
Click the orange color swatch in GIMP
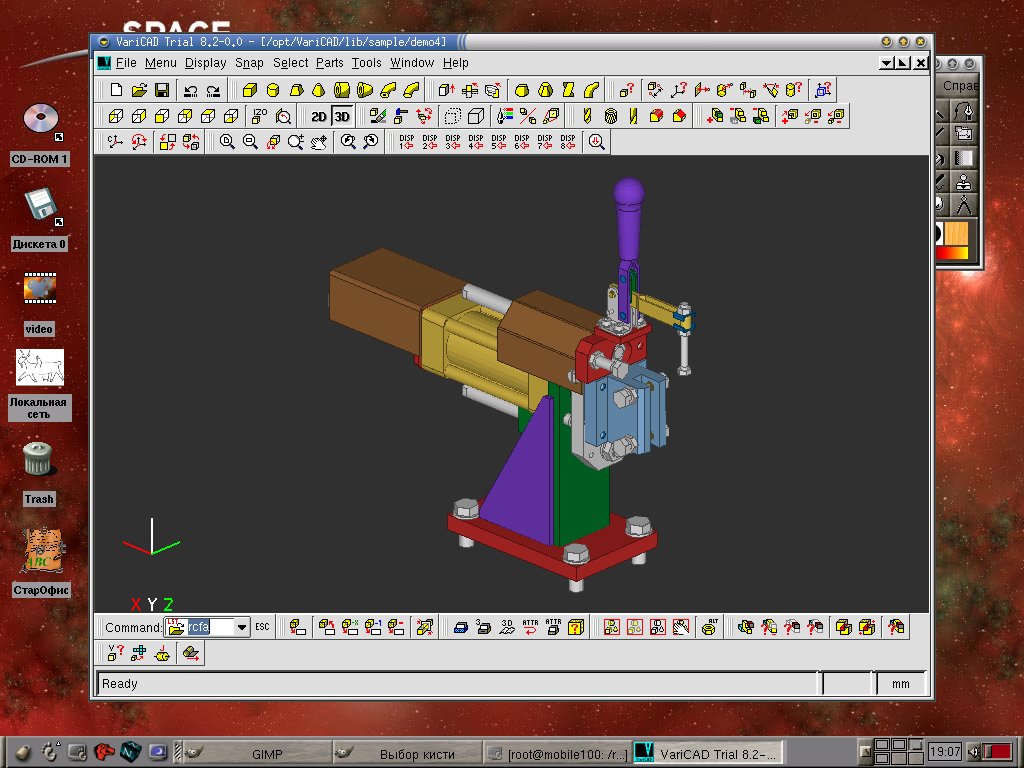pyautogui.click(x=957, y=233)
